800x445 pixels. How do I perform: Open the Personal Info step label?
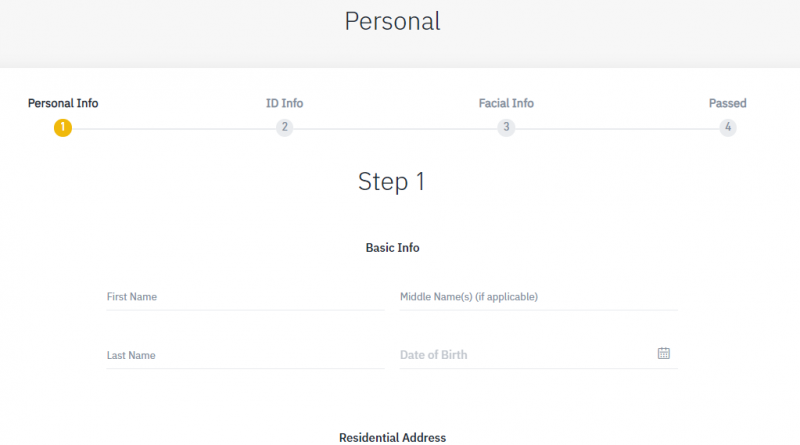[x=63, y=103]
